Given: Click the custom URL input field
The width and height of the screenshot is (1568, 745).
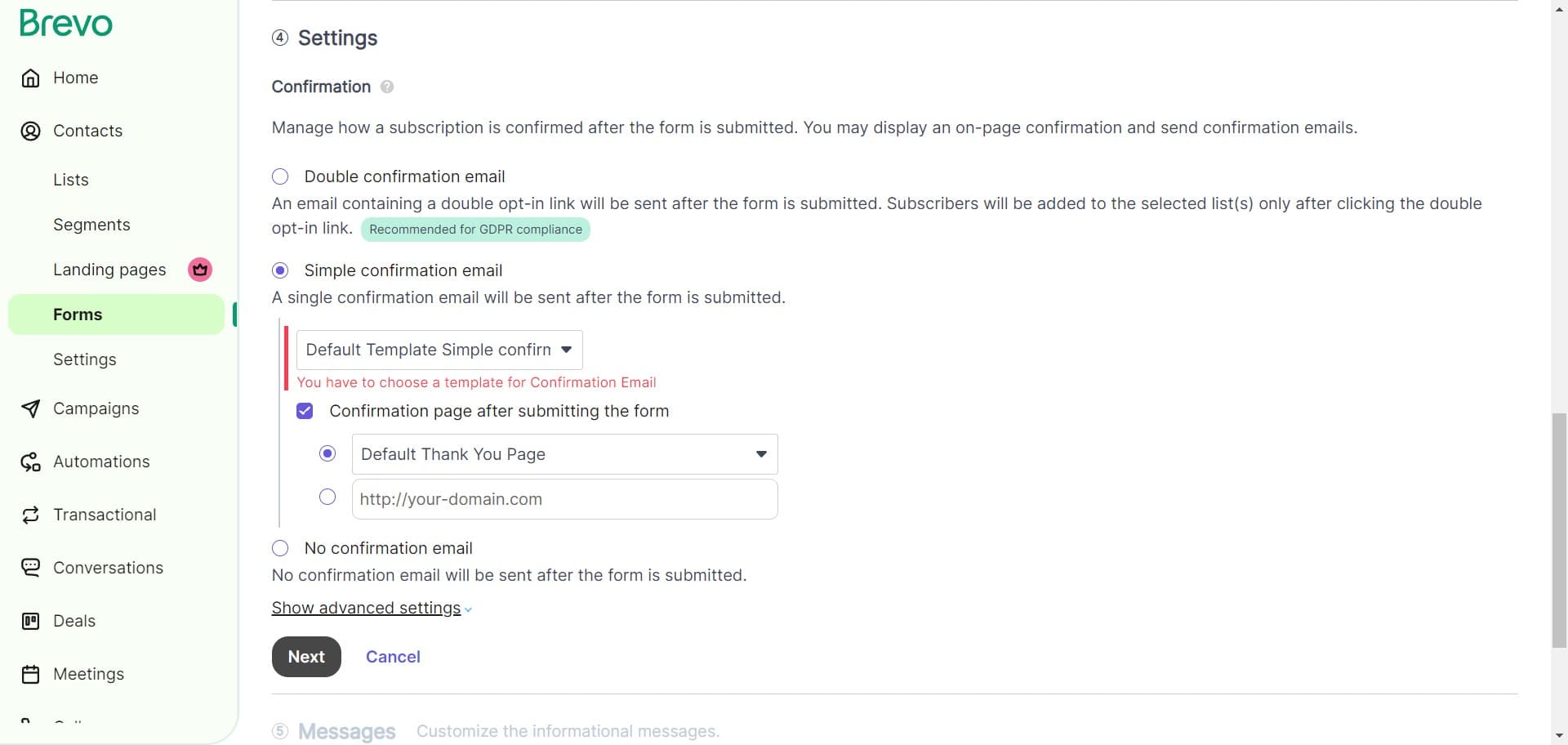Looking at the screenshot, I should point(563,498).
